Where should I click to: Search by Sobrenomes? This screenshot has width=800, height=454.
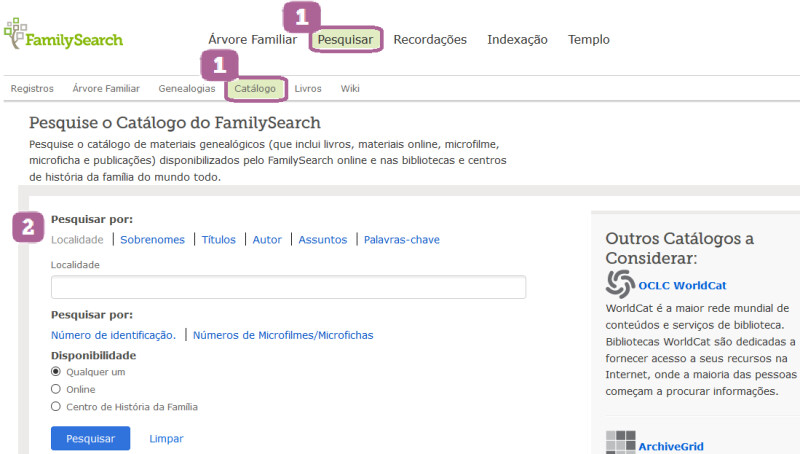coord(153,240)
